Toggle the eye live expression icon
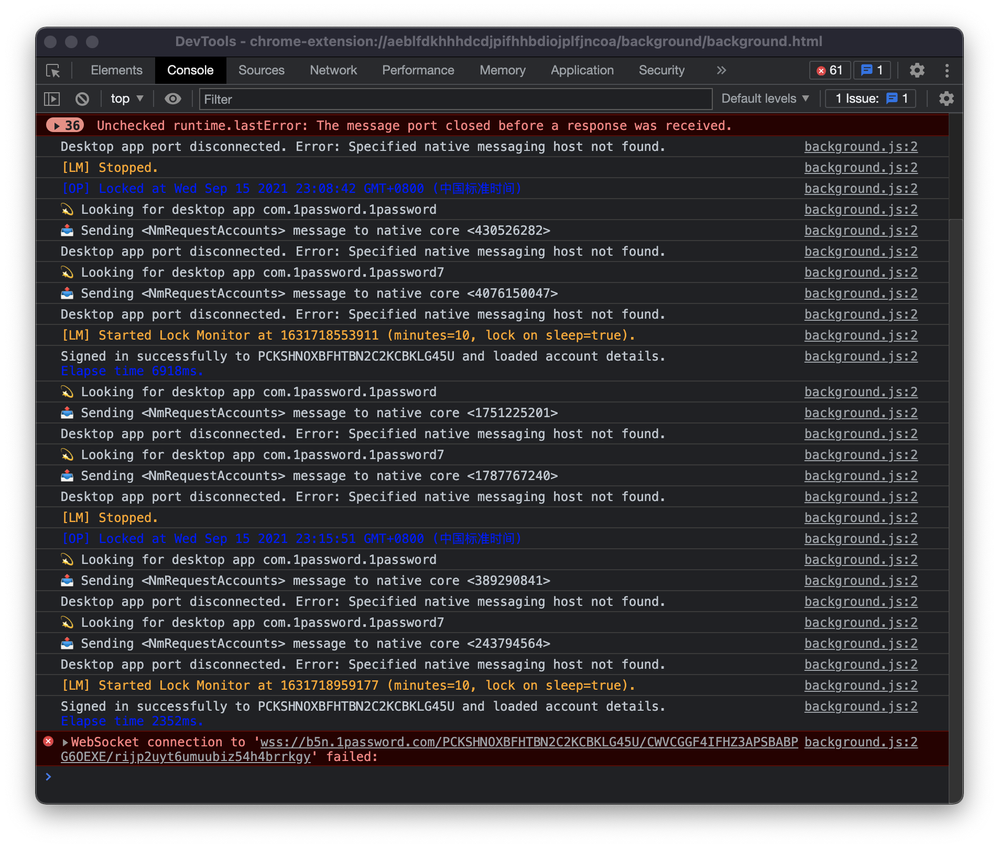Screen dimensions: 999x848 point(173,99)
